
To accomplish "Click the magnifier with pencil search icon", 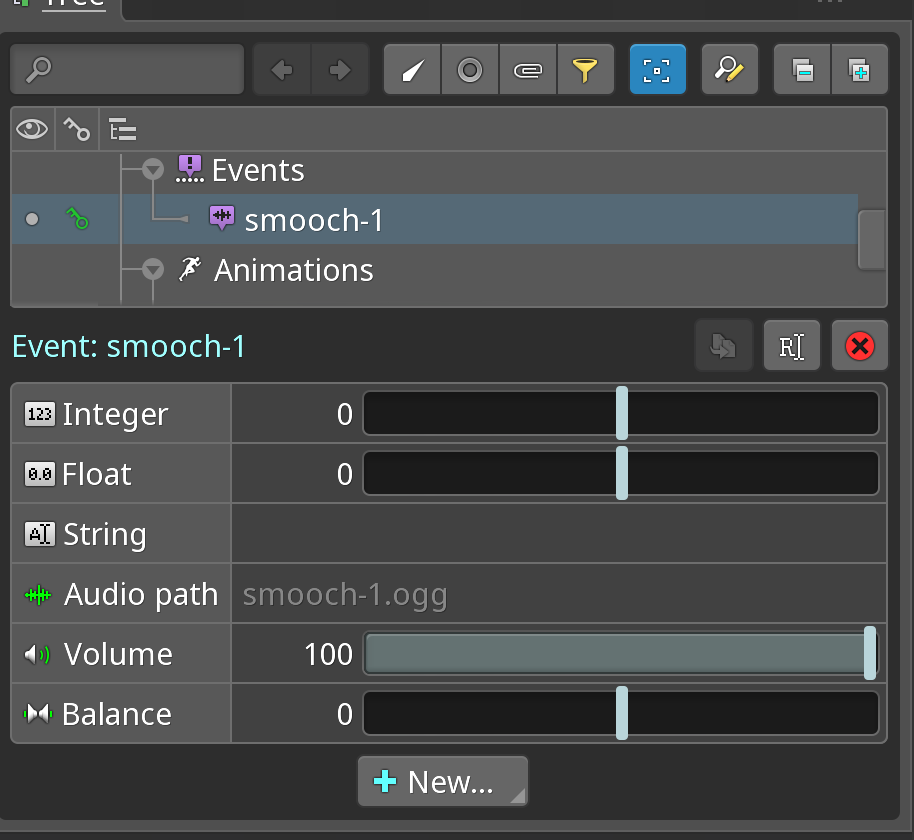I will [729, 69].
